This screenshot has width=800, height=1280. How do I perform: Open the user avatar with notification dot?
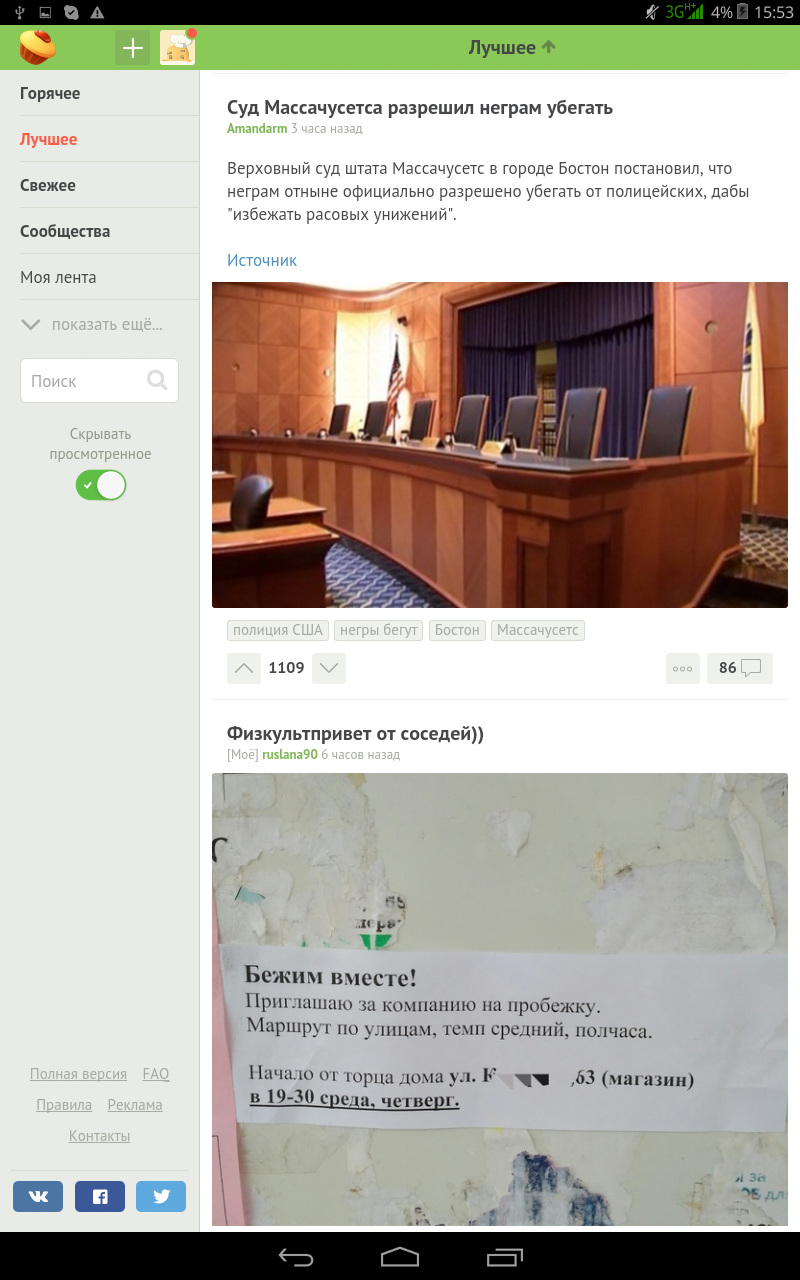178,47
